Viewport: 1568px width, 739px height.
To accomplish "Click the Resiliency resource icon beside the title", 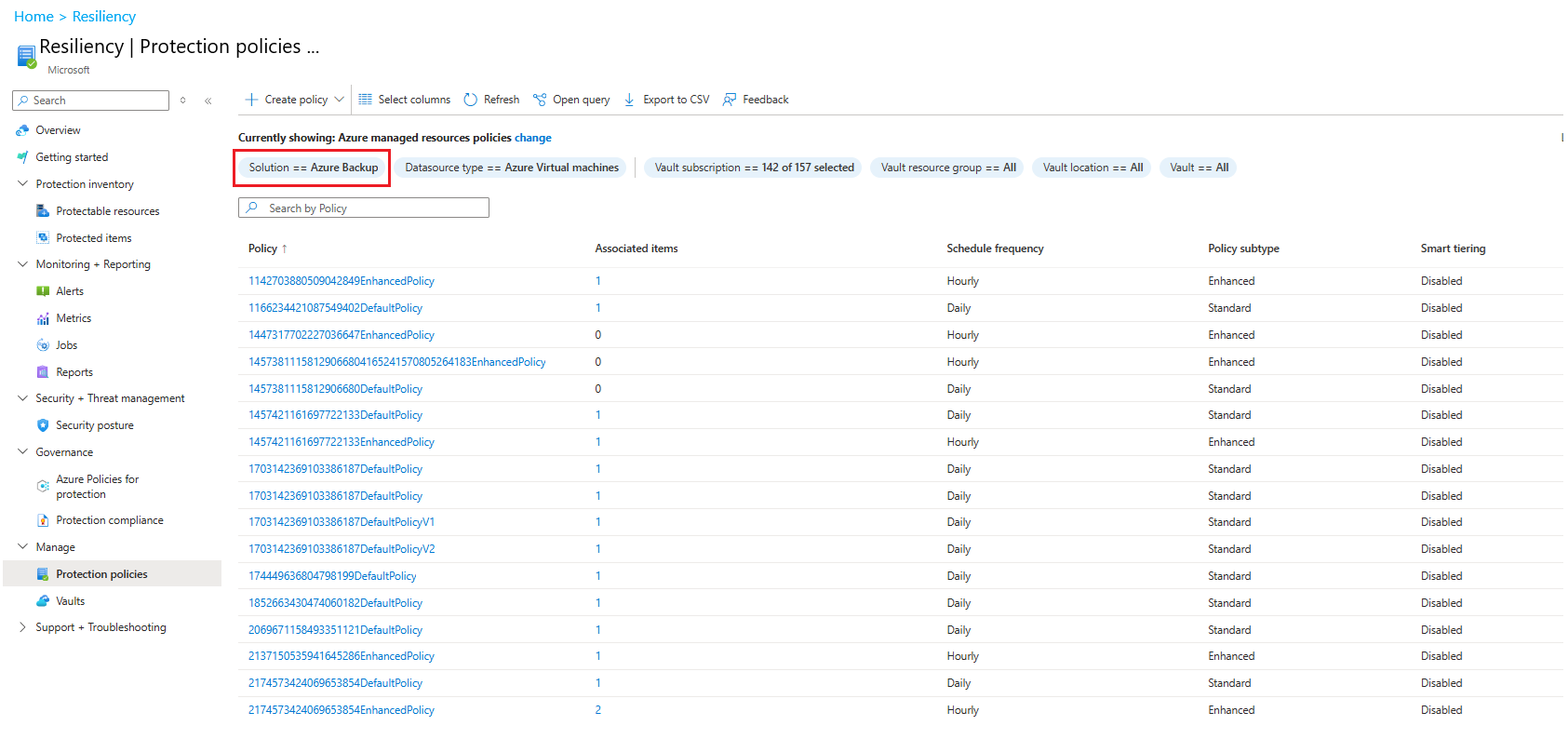I will point(26,56).
